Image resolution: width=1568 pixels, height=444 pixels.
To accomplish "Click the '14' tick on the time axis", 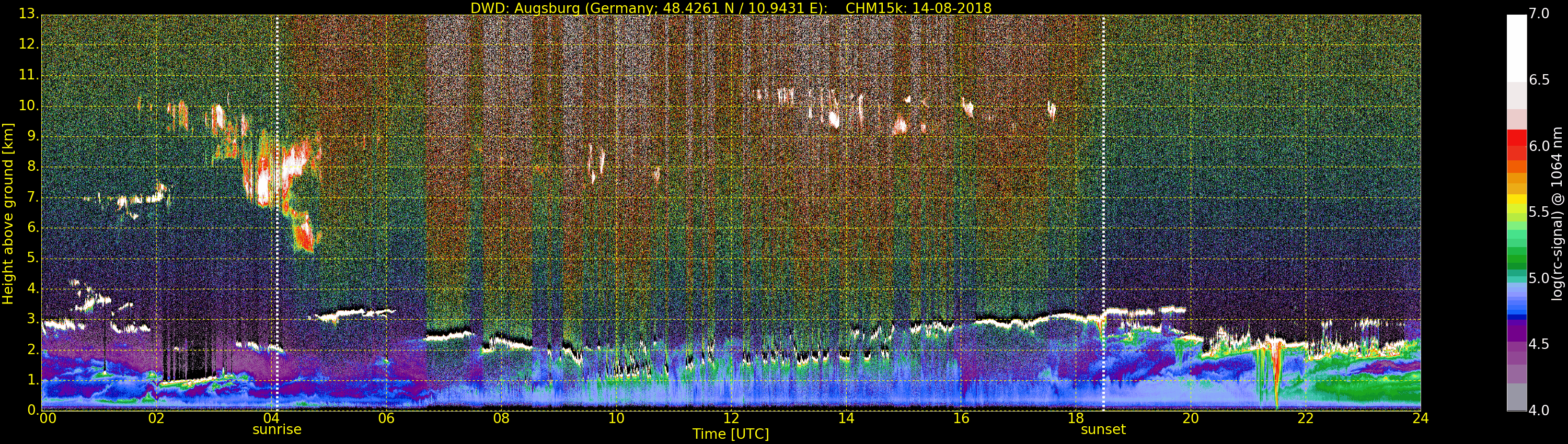I will [x=846, y=418].
